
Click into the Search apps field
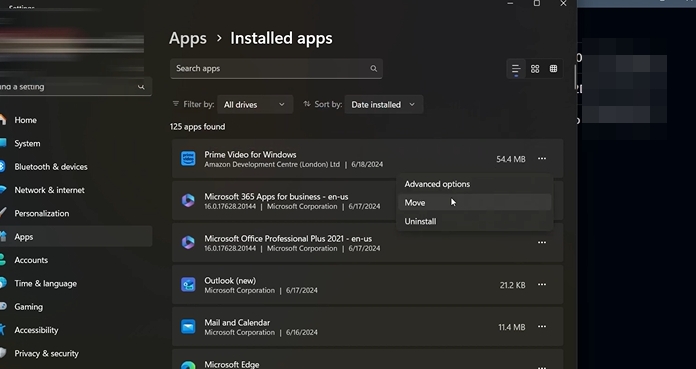pos(276,68)
